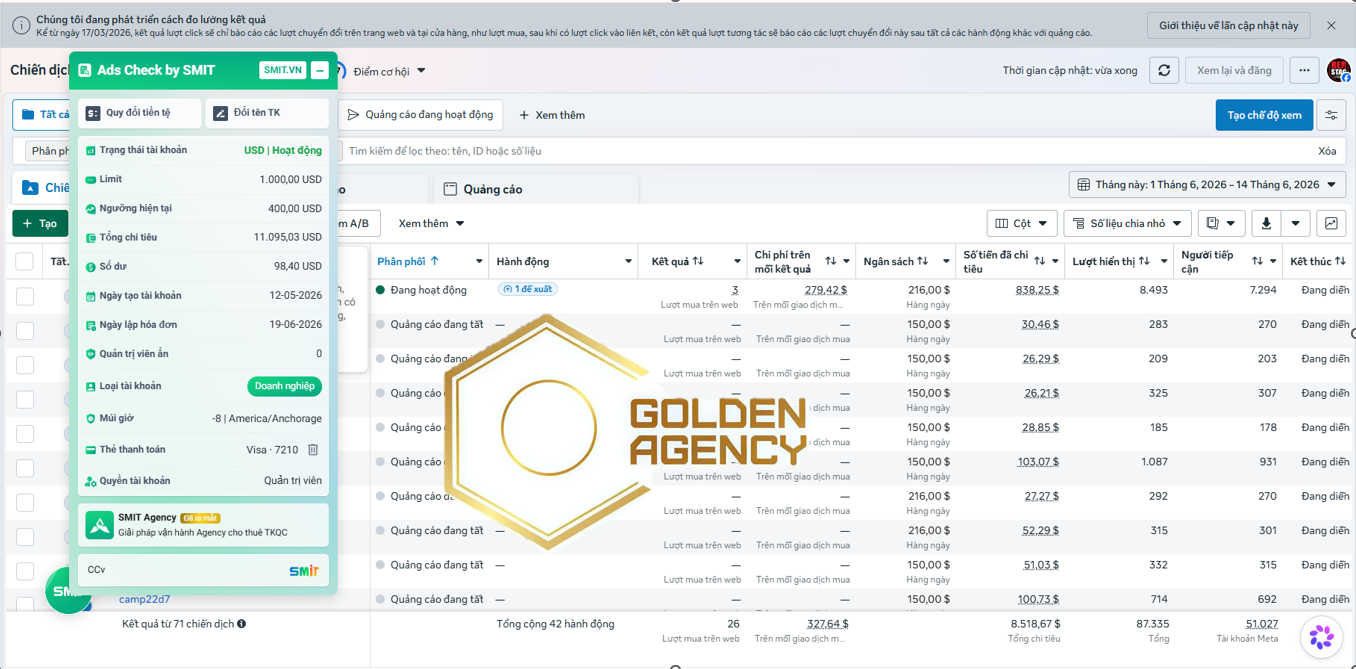Tick the checkbox of the 30,46 $ row
Viewport: 1356px width, 669px height.
[x=25, y=331]
